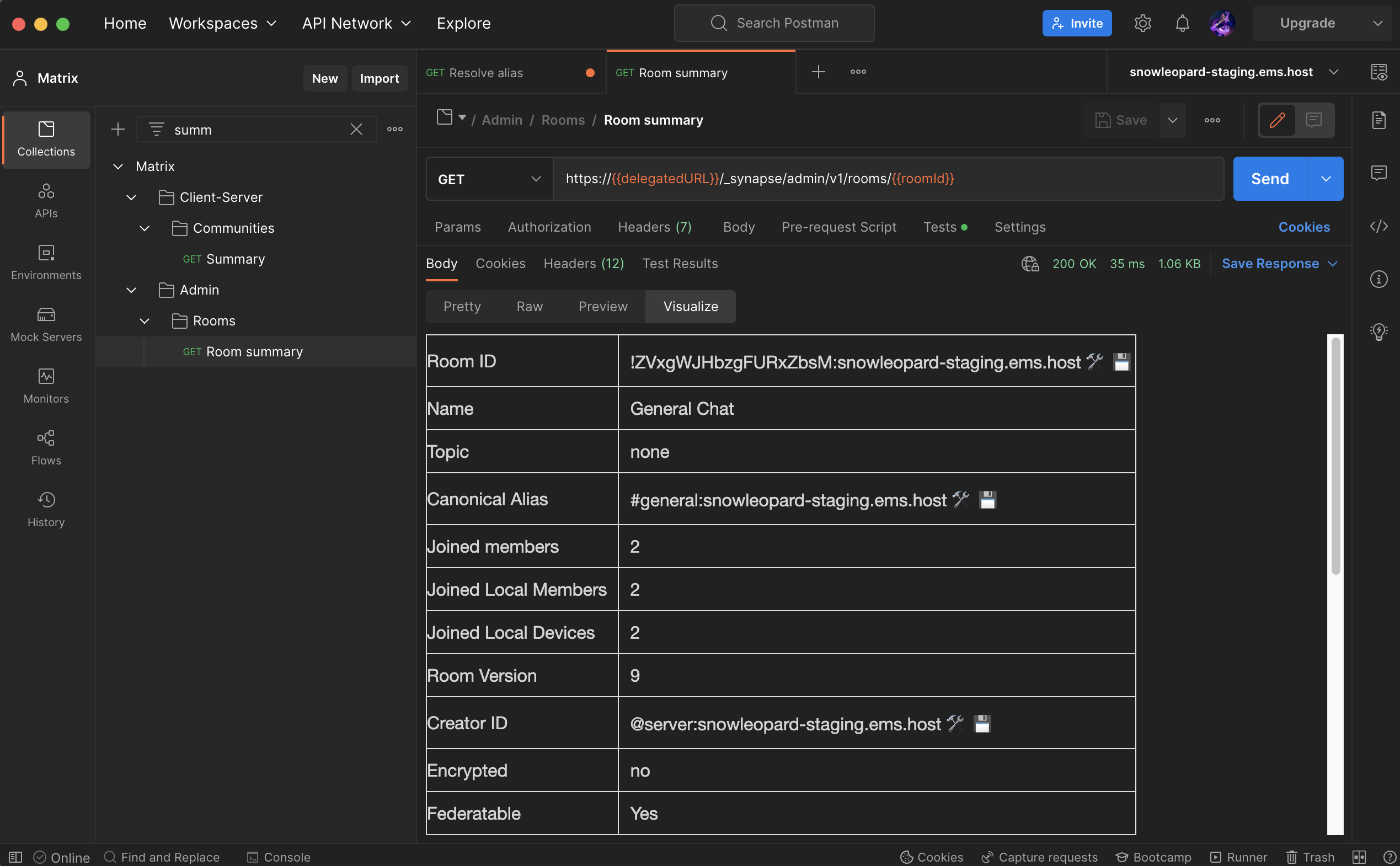Open collections sidebar more options
The image size is (1400, 866).
394,129
